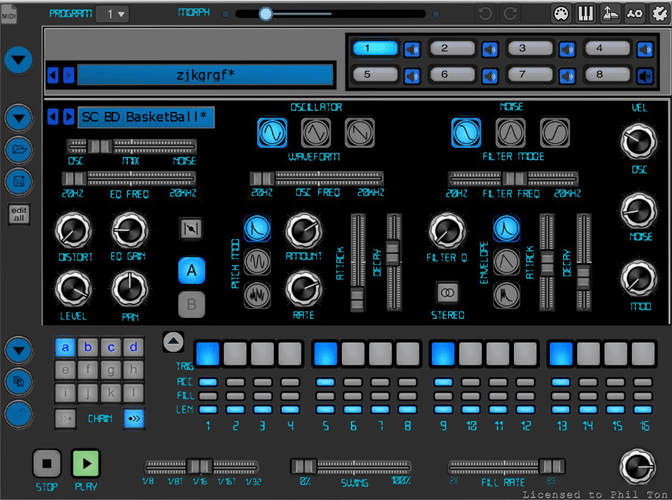The height and width of the screenshot is (500, 672).
Task: Click the redo arrow icon
Action: click(510, 14)
